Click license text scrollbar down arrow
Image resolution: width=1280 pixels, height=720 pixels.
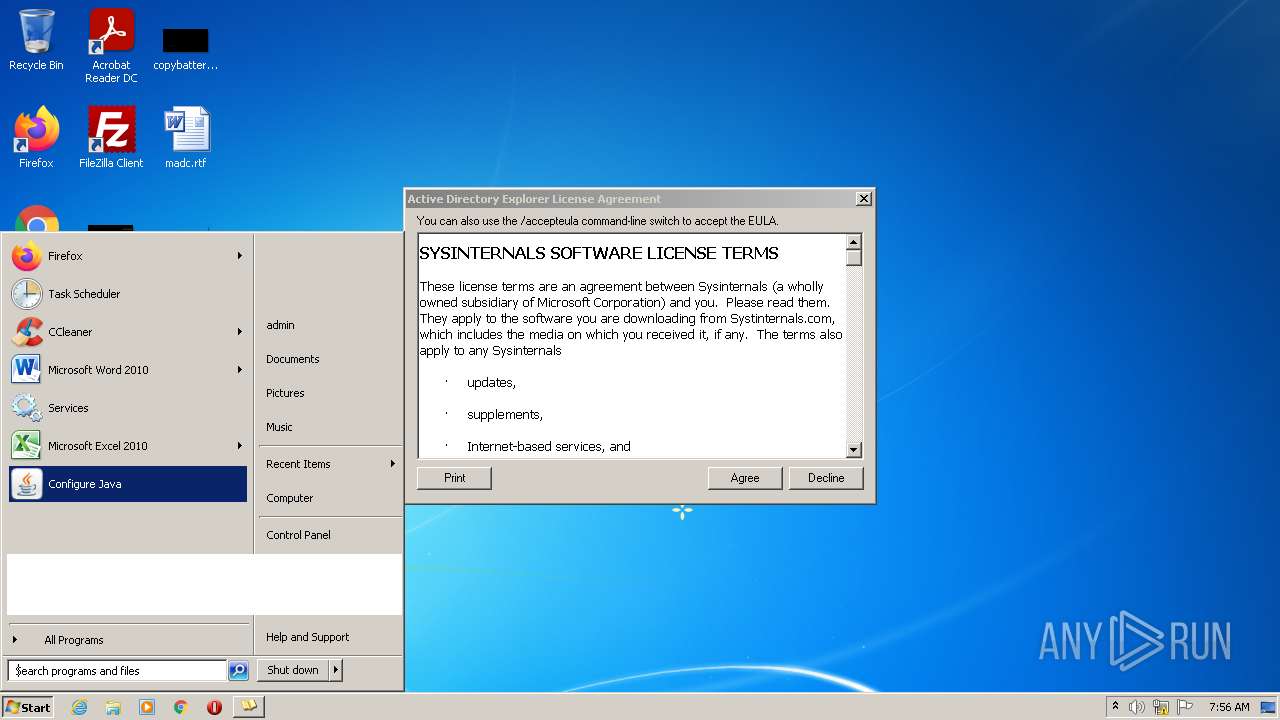click(x=854, y=450)
